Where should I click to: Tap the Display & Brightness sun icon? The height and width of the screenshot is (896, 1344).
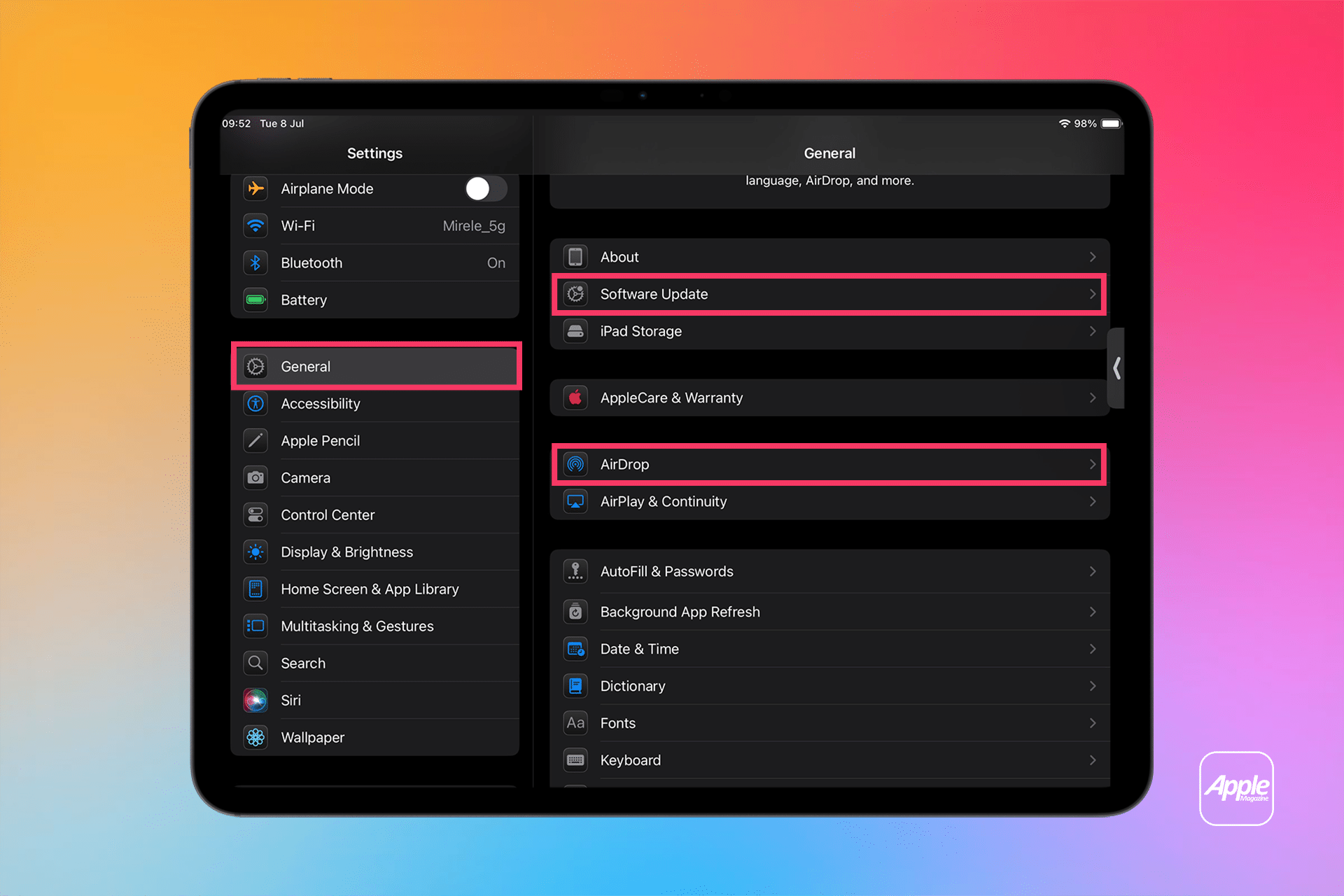[x=255, y=552]
